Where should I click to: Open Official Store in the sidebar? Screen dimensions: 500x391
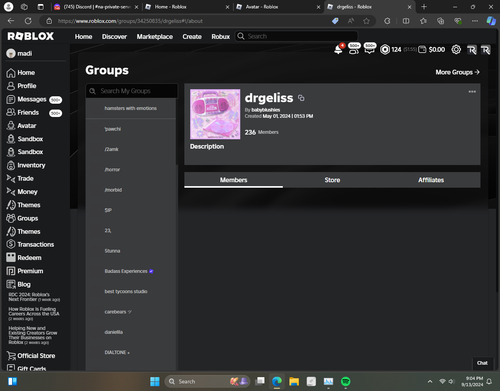click(31, 356)
